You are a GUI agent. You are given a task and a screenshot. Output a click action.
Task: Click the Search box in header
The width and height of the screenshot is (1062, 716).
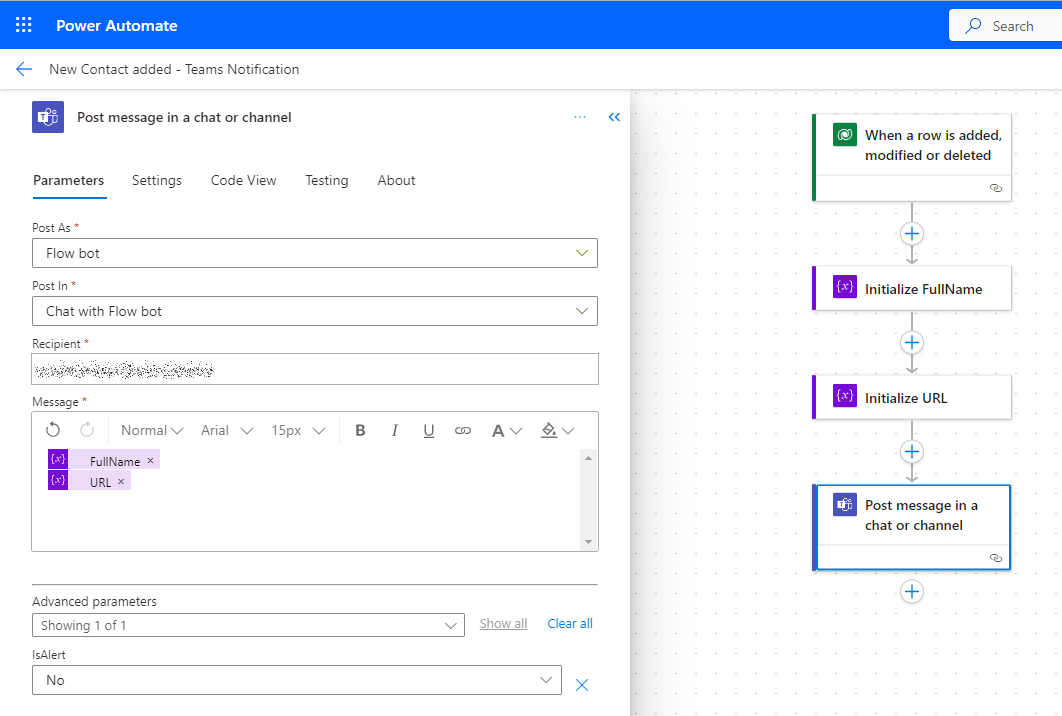1006,26
